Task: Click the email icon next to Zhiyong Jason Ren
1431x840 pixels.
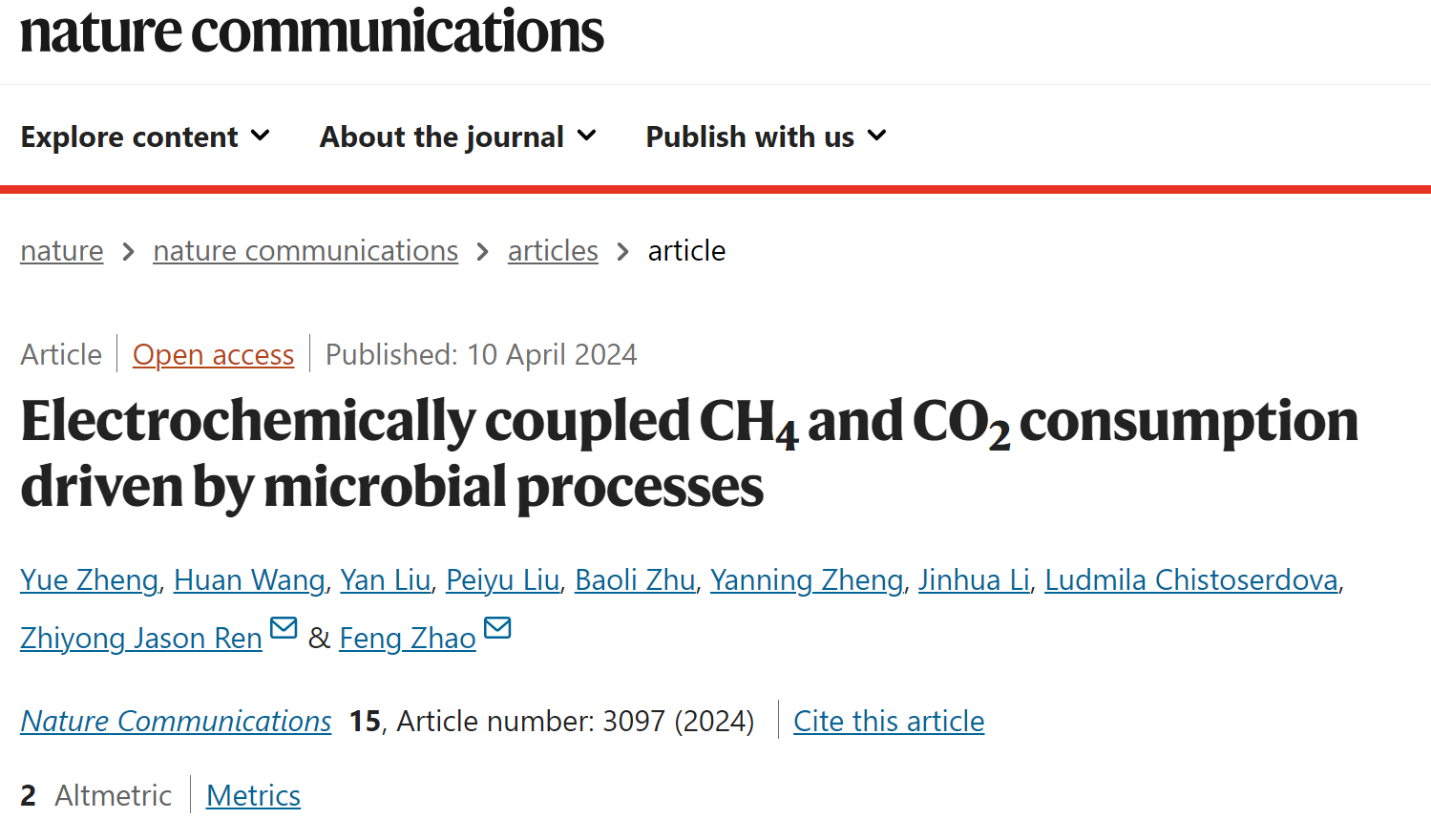Action: click(284, 628)
